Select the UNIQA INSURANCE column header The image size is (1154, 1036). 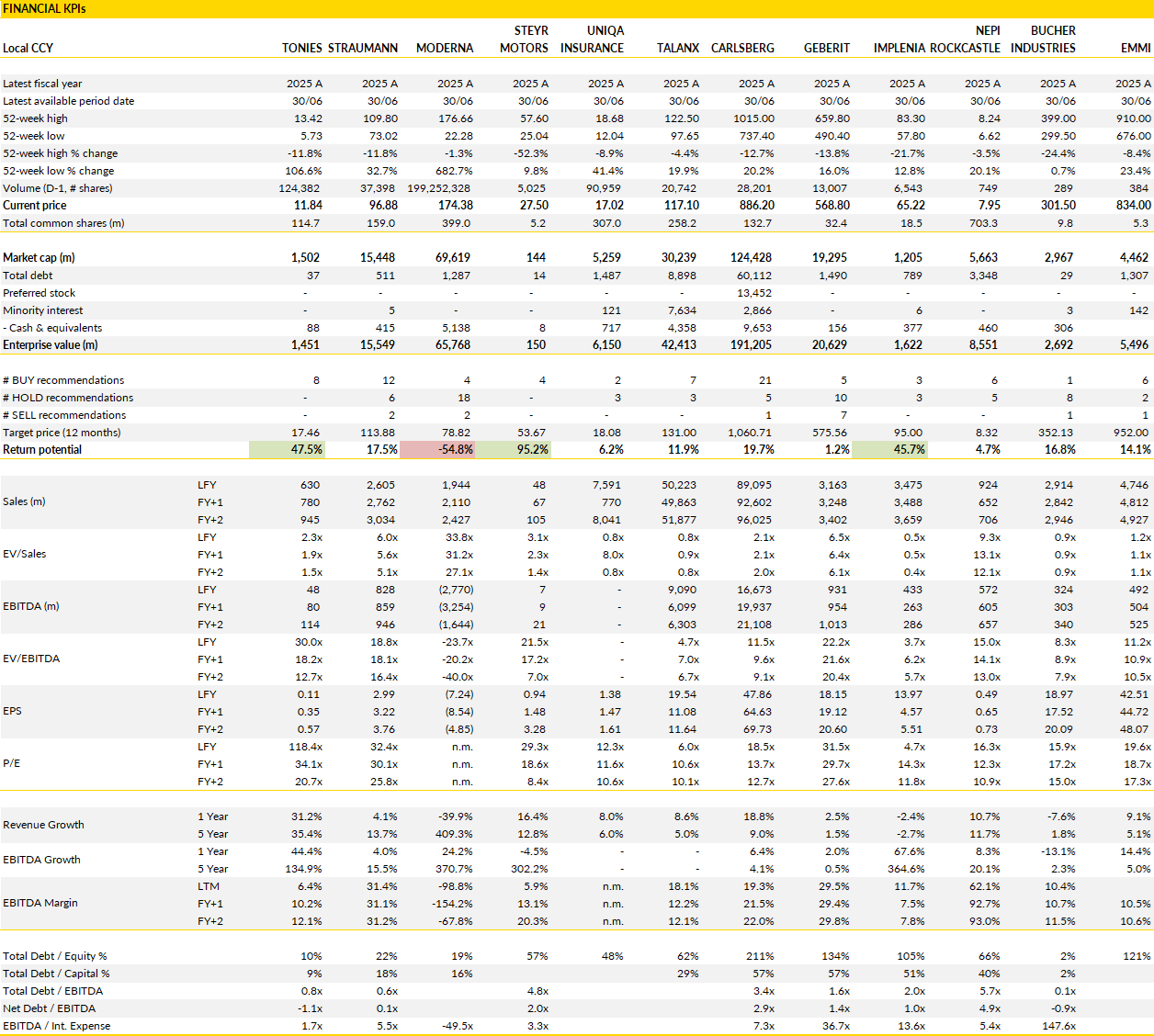(x=592, y=39)
